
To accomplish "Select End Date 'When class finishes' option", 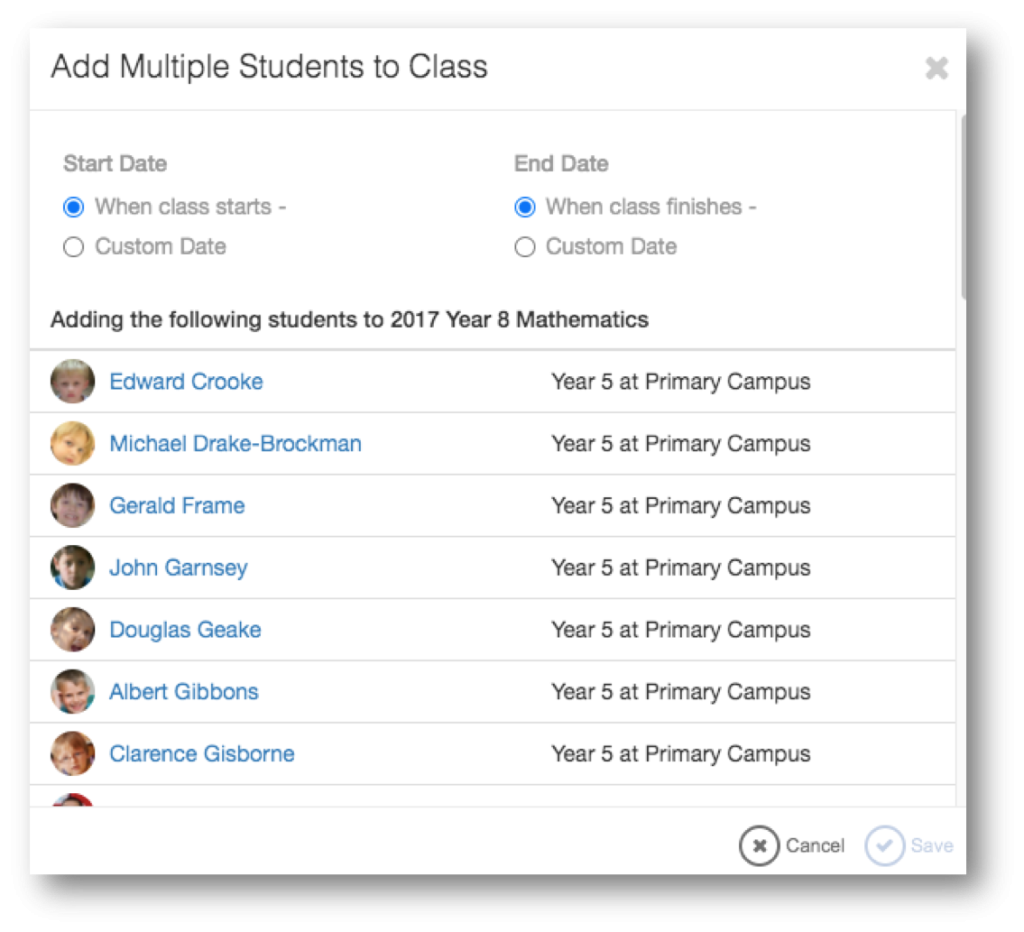I will [x=525, y=208].
